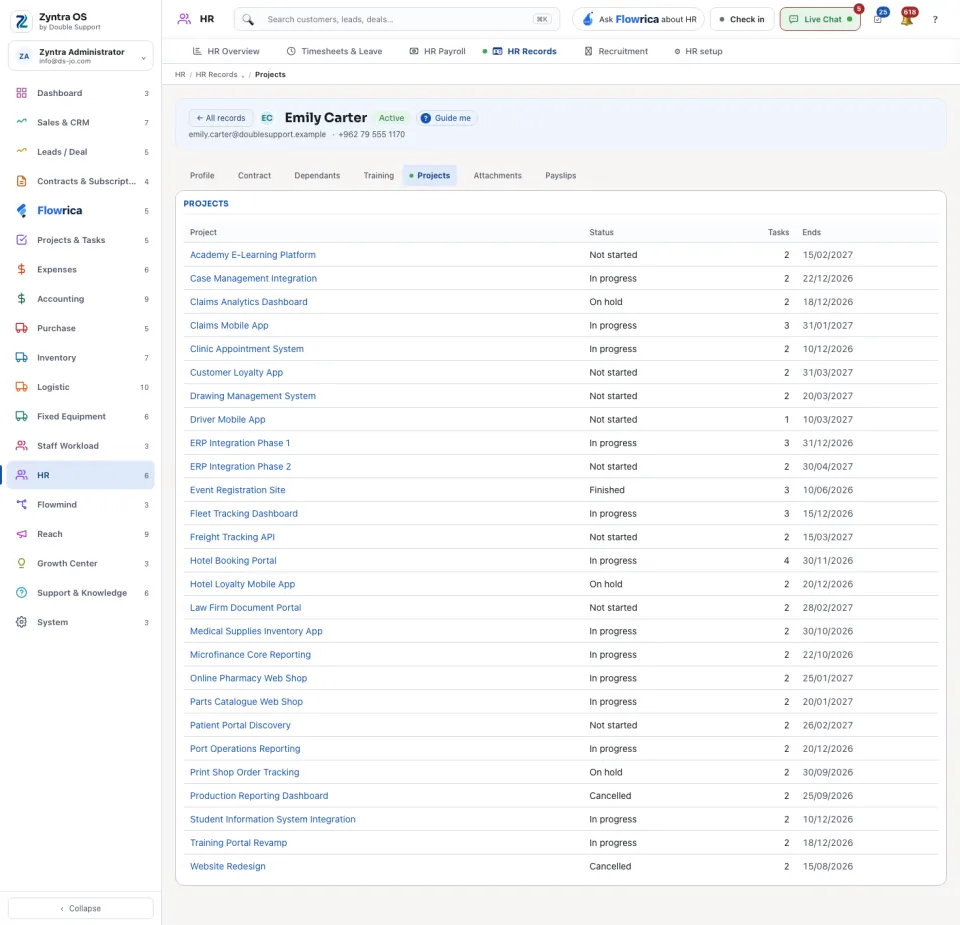Click the Tasks column header
Viewport: 960px width, 925px height.
tap(778, 233)
